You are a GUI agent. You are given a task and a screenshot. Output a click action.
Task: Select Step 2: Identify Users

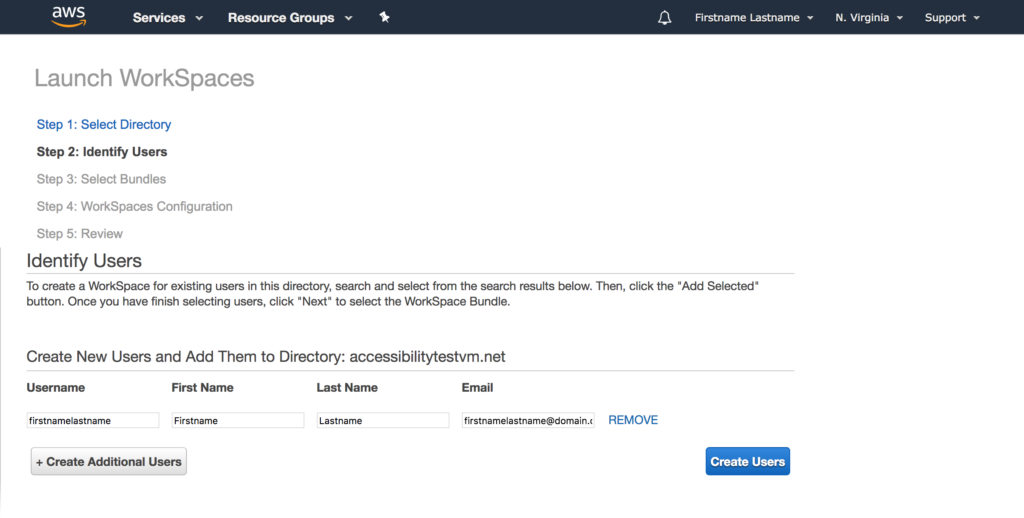point(102,152)
